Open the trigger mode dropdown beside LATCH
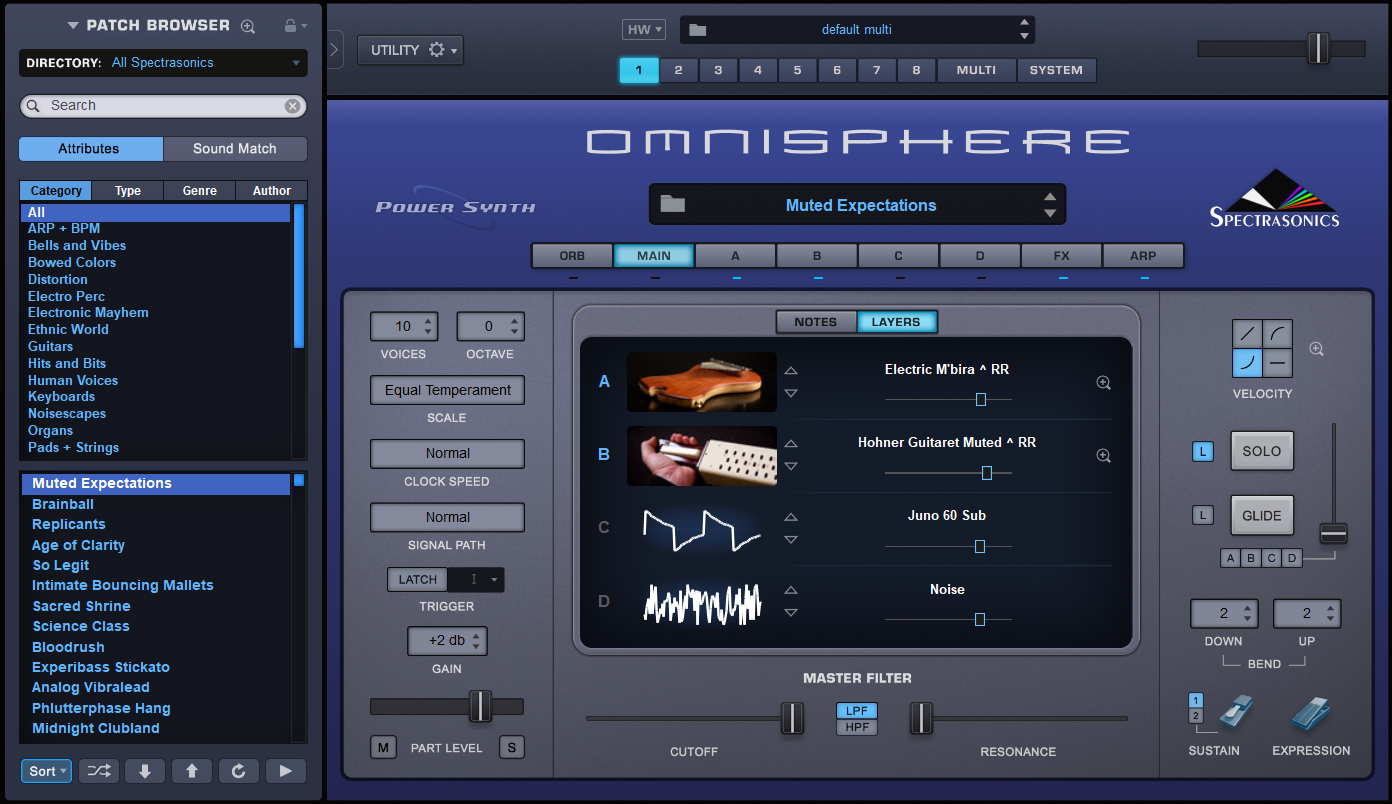 [x=476, y=580]
